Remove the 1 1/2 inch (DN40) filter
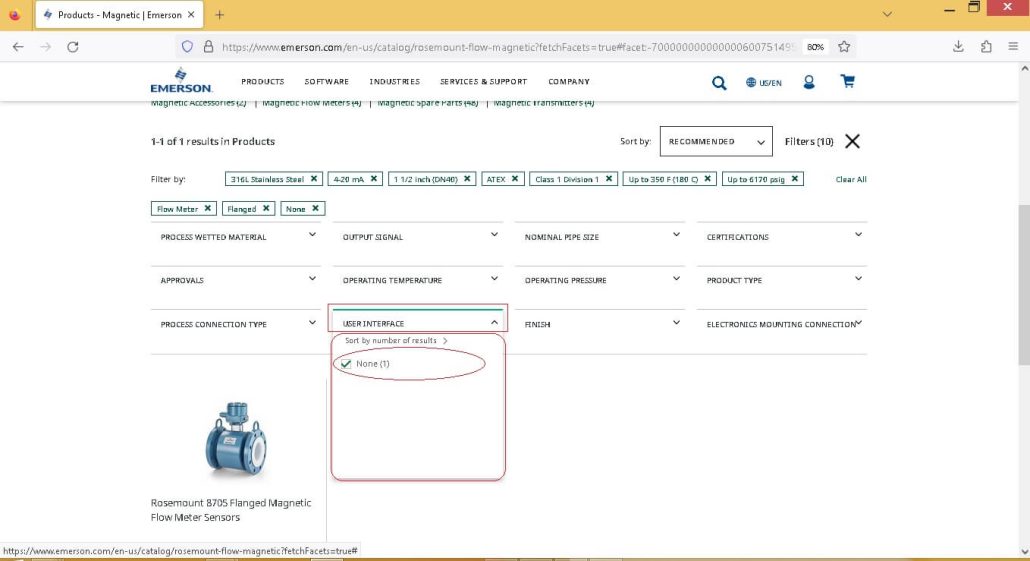The width and height of the screenshot is (1030, 561). pos(467,179)
